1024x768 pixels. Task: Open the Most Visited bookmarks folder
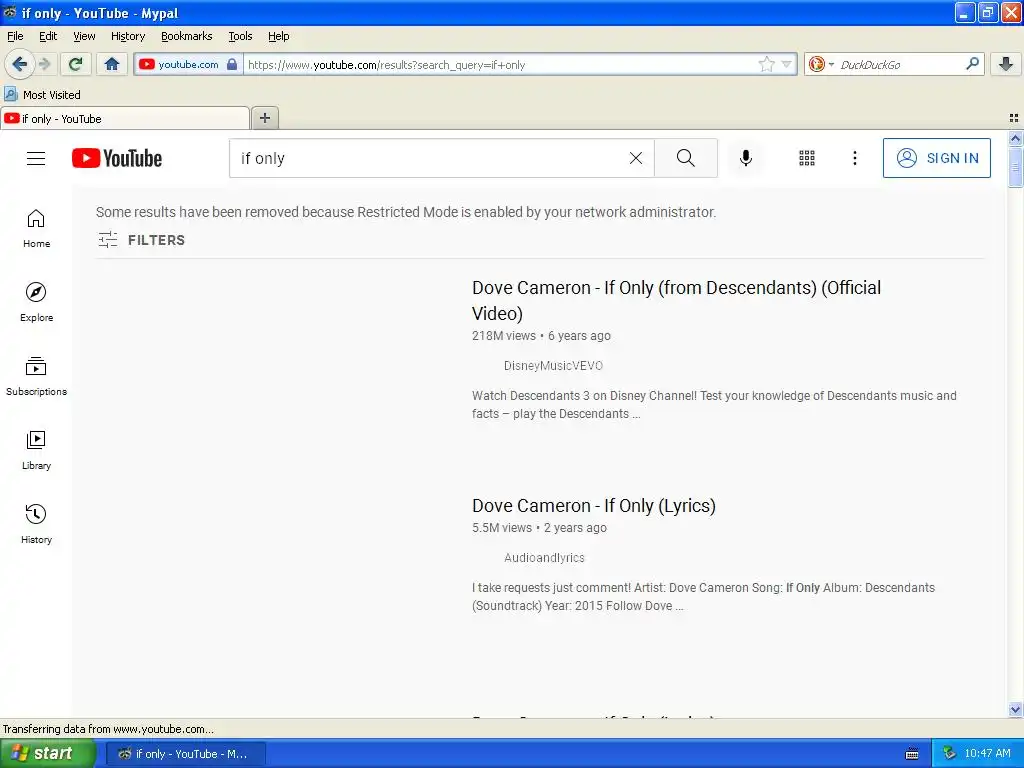(x=42, y=95)
